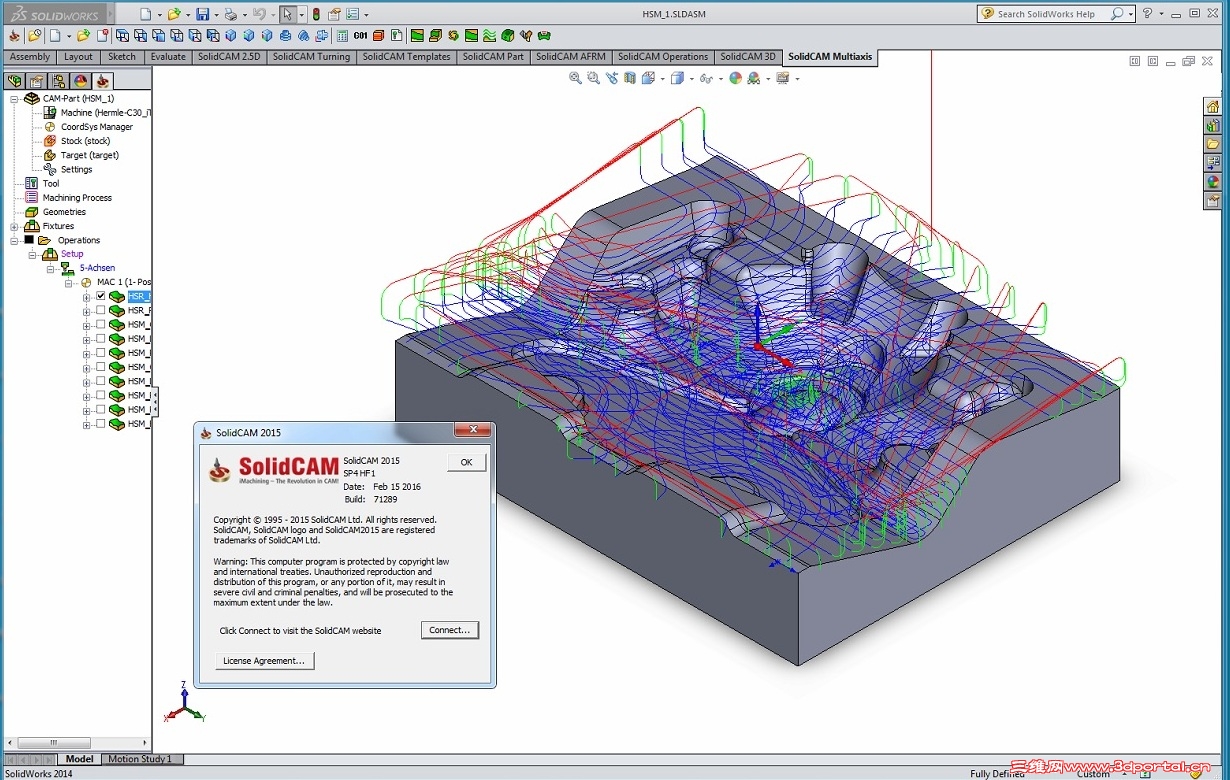The width and height of the screenshot is (1230, 780).
Task: Click the G01 G-code icon
Action: pos(360,36)
